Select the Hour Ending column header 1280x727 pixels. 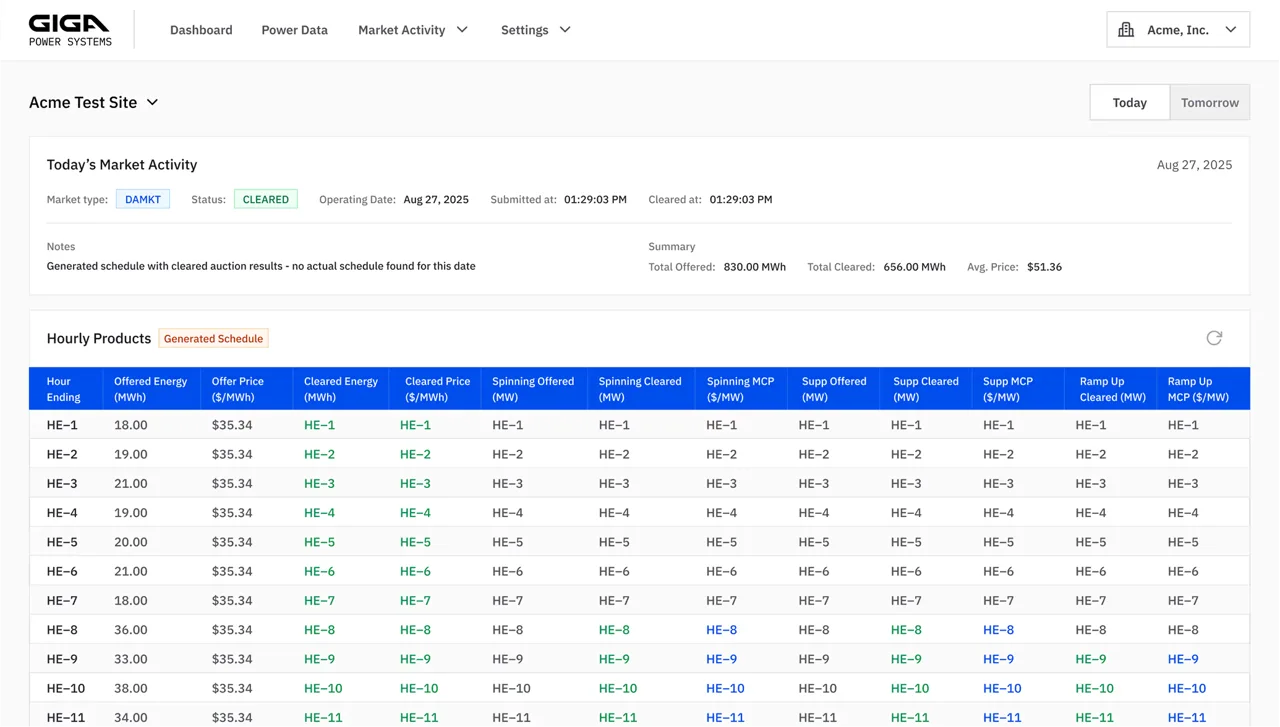pyautogui.click(x=64, y=389)
